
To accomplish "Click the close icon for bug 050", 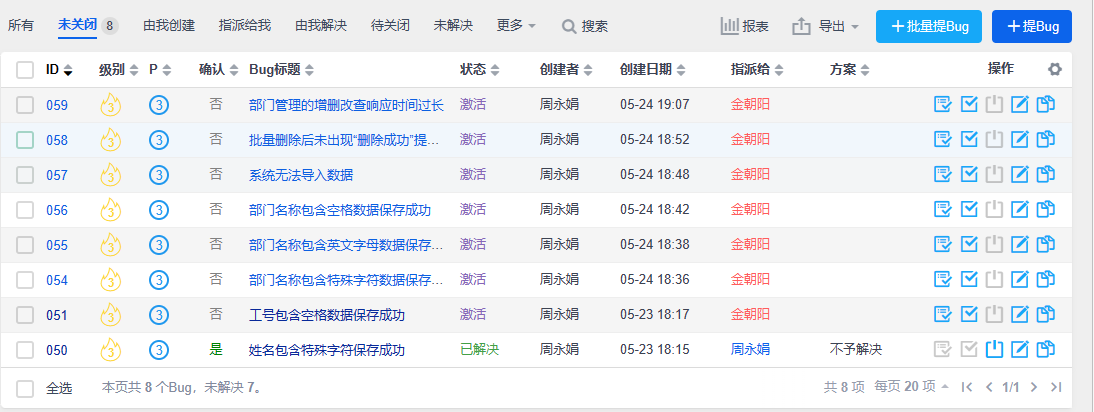I will pos(994,349).
